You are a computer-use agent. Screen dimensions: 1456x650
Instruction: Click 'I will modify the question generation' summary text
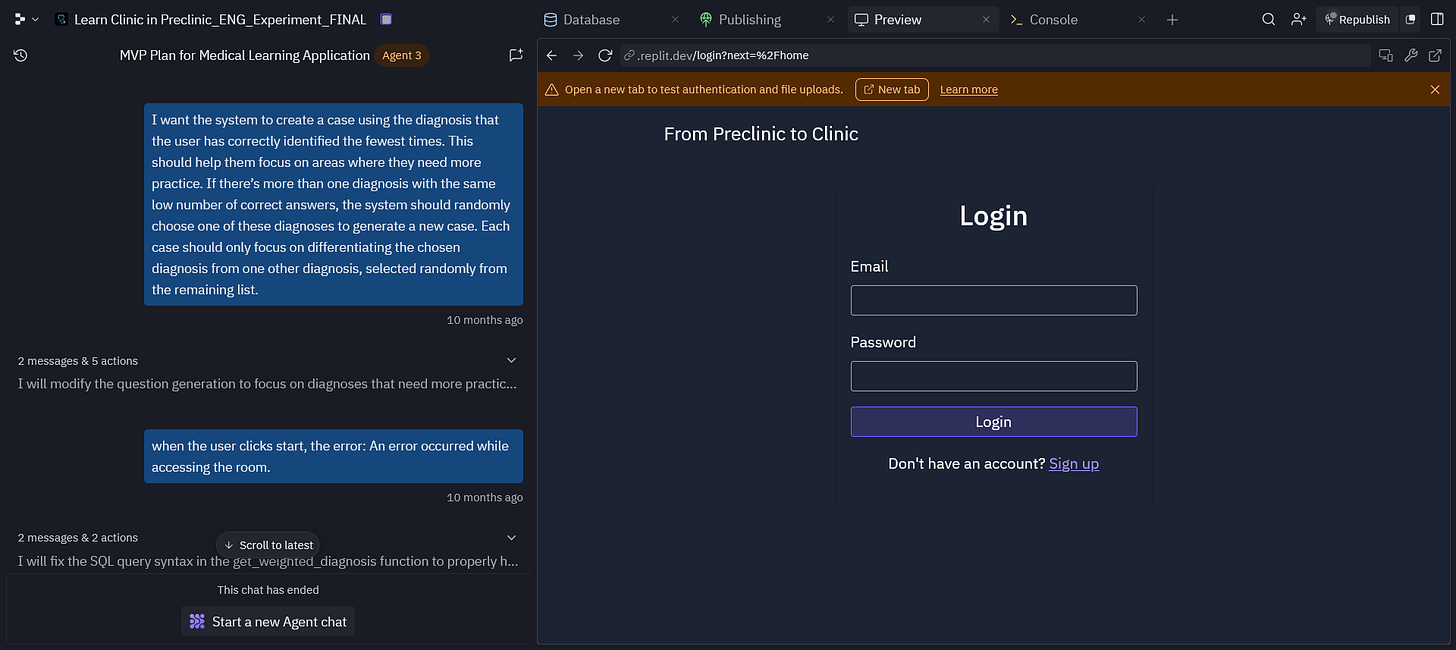(267, 384)
